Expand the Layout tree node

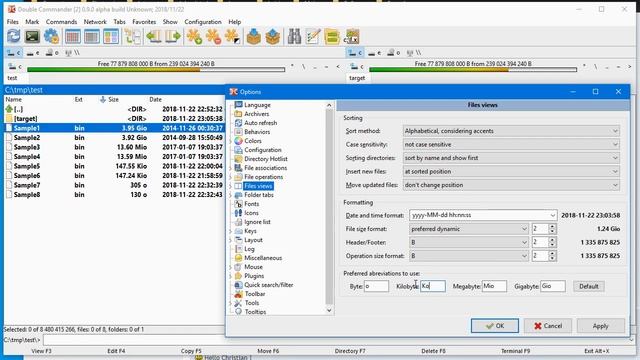[x=231, y=240]
